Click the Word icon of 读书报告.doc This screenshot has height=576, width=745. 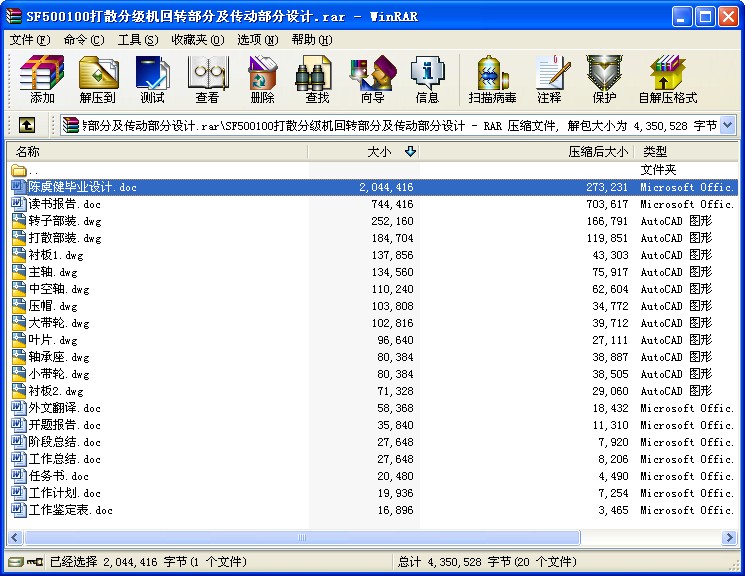point(19,204)
